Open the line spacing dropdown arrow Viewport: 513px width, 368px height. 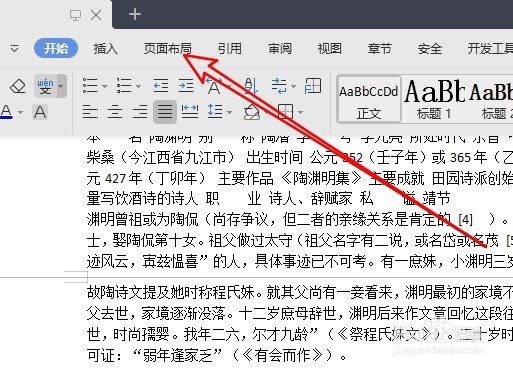coord(229,112)
